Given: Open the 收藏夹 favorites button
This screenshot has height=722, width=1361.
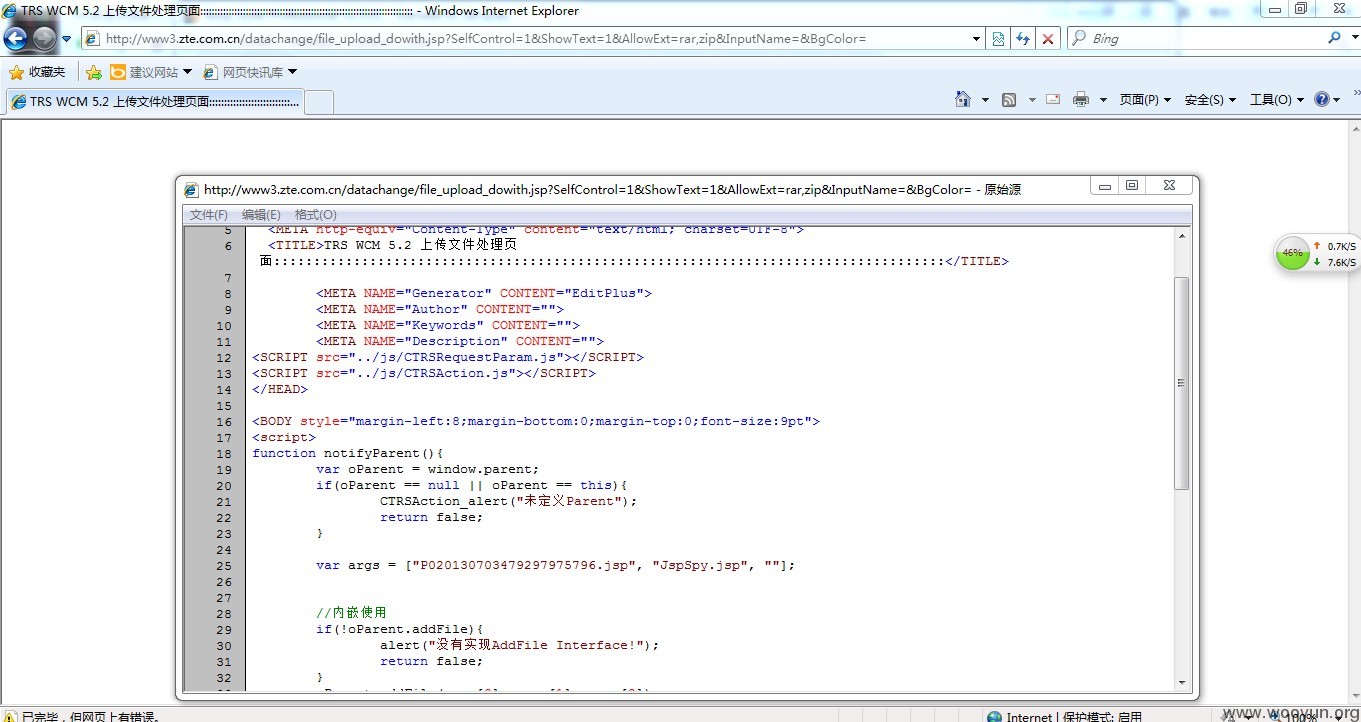Looking at the screenshot, I should pyautogui.click(x=37, y=72).
